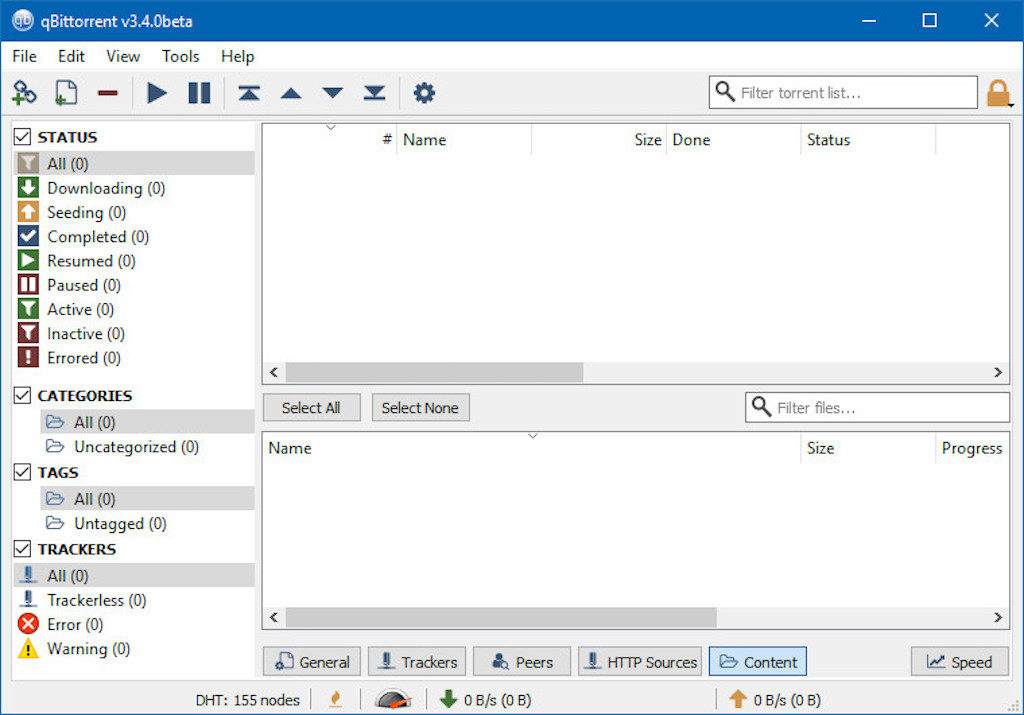
Task: Uncheck the TRACKERS section checkbox
Action: [x=22, y=548]
